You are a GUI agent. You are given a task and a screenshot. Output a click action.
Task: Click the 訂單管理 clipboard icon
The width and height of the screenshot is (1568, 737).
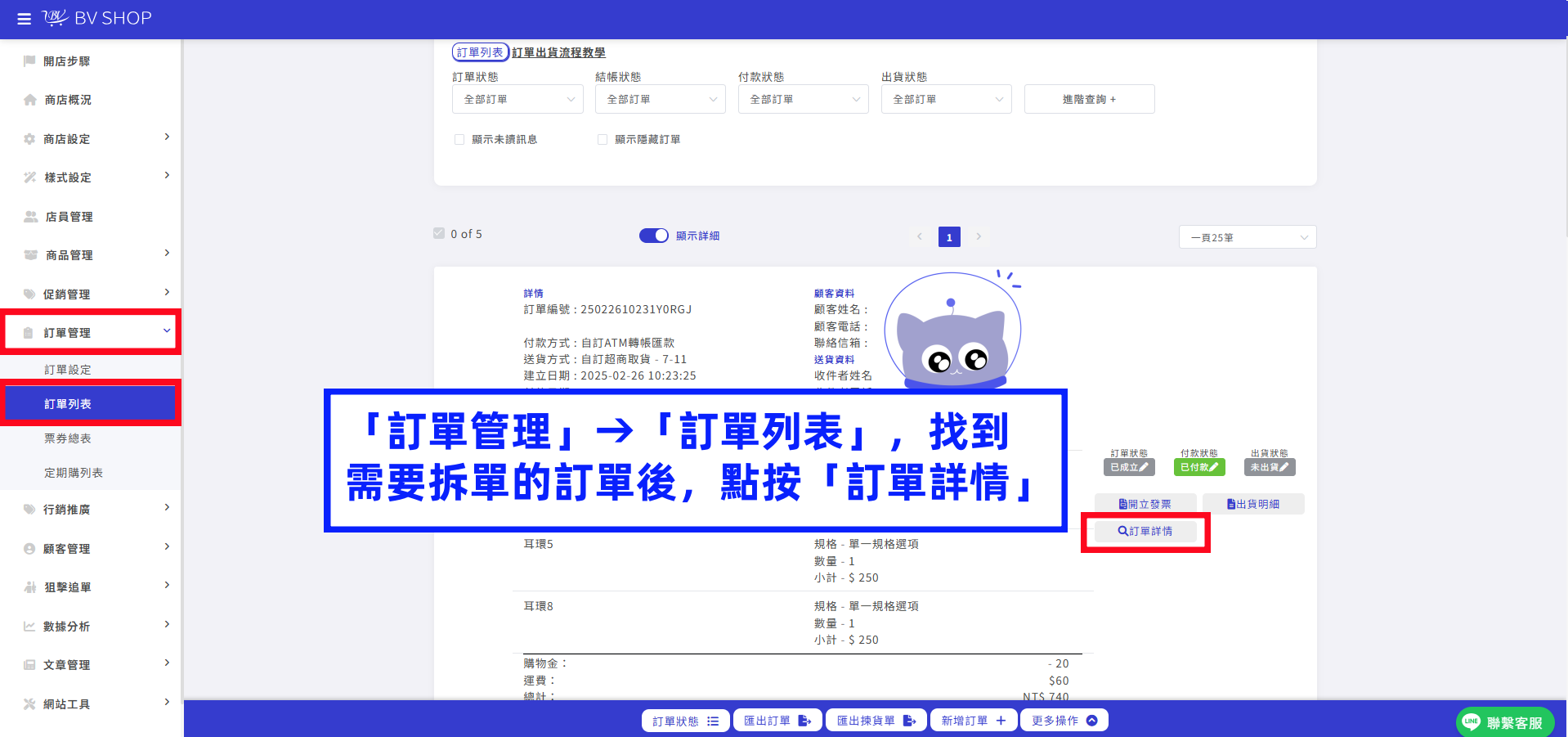(x=29, y=333)
